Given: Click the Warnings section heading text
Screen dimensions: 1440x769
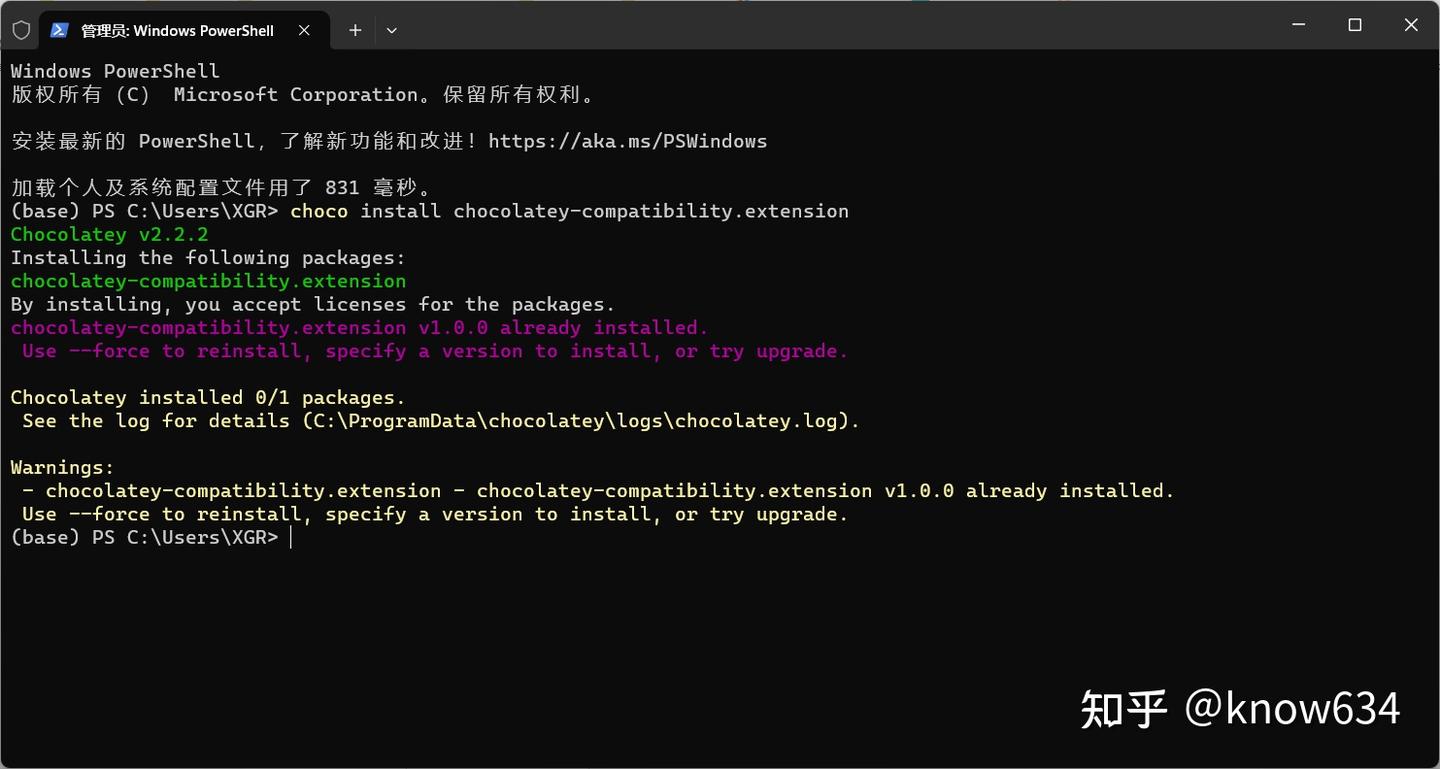Looking at the screenshot, I should 59,466.
